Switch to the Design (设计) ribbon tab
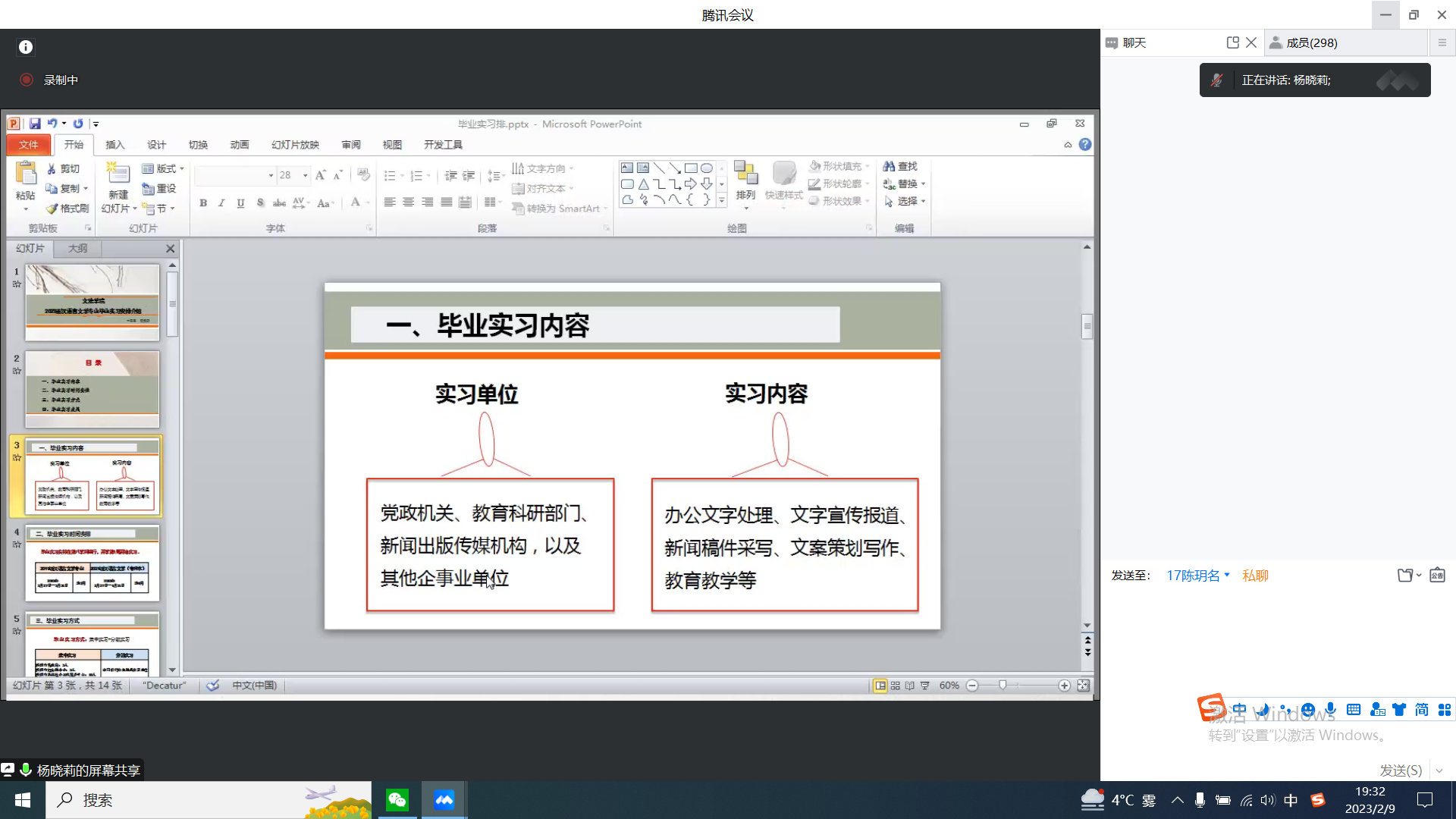 click(157, 144)
